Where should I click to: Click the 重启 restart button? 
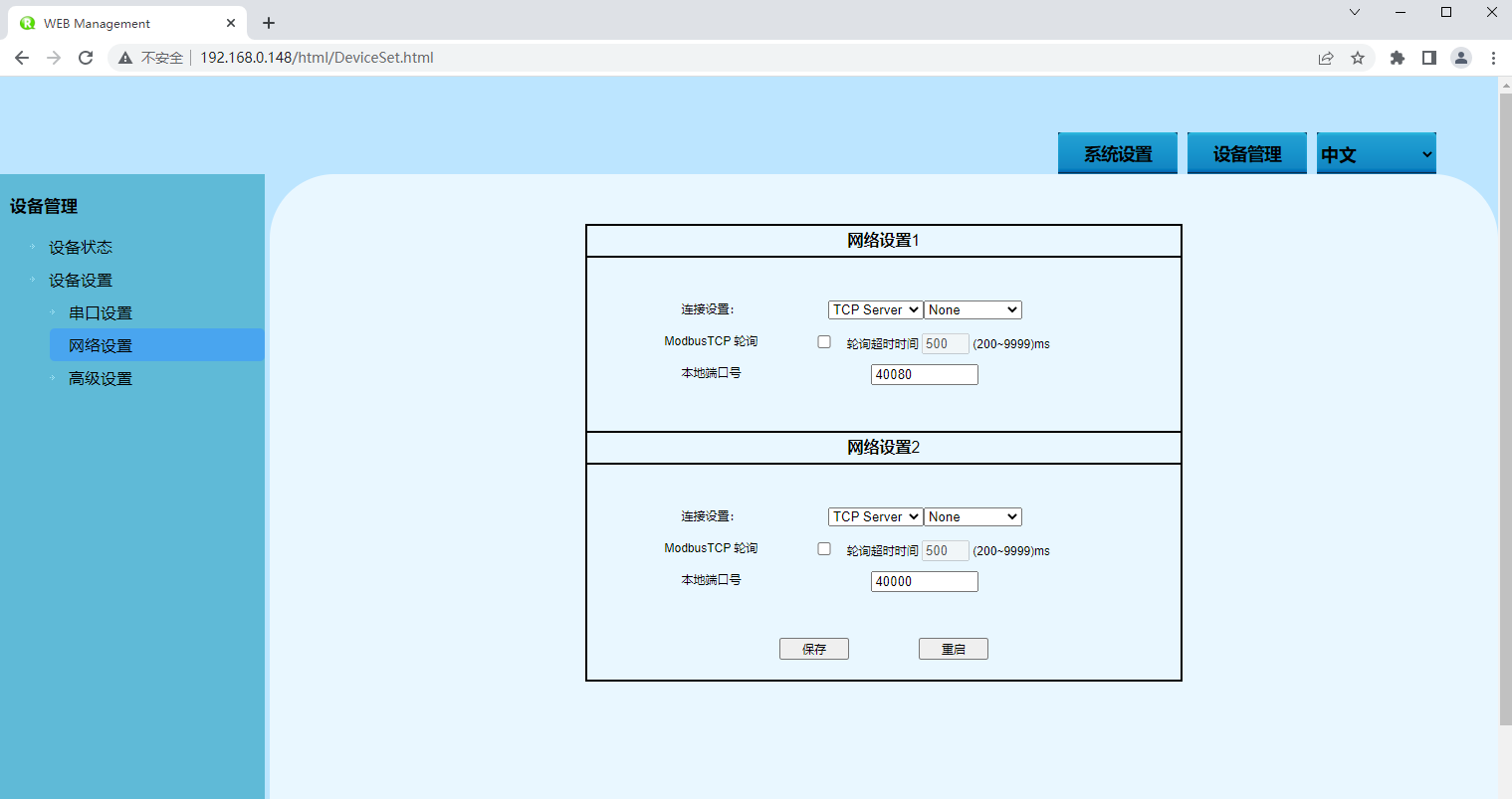pos(953,649)
